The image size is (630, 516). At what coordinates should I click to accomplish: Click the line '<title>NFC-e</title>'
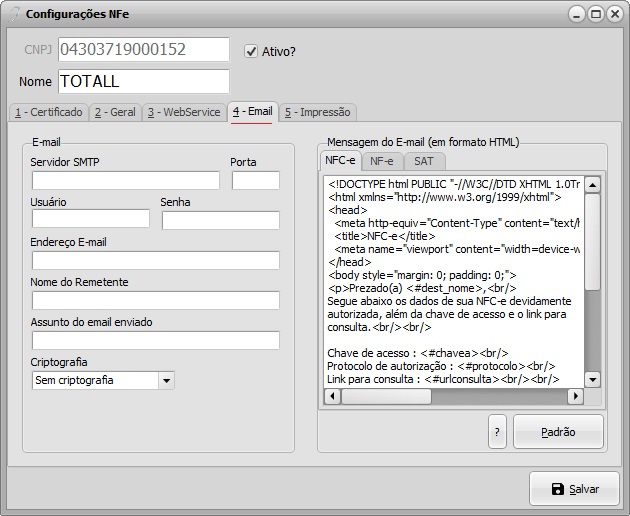click(385, 236)
